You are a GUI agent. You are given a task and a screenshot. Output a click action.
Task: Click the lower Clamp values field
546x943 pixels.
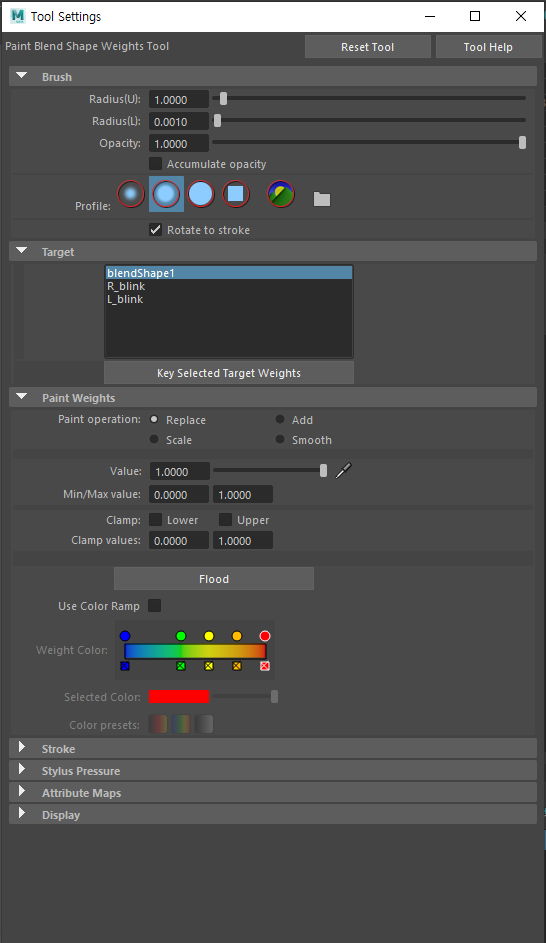click(179, 540)
